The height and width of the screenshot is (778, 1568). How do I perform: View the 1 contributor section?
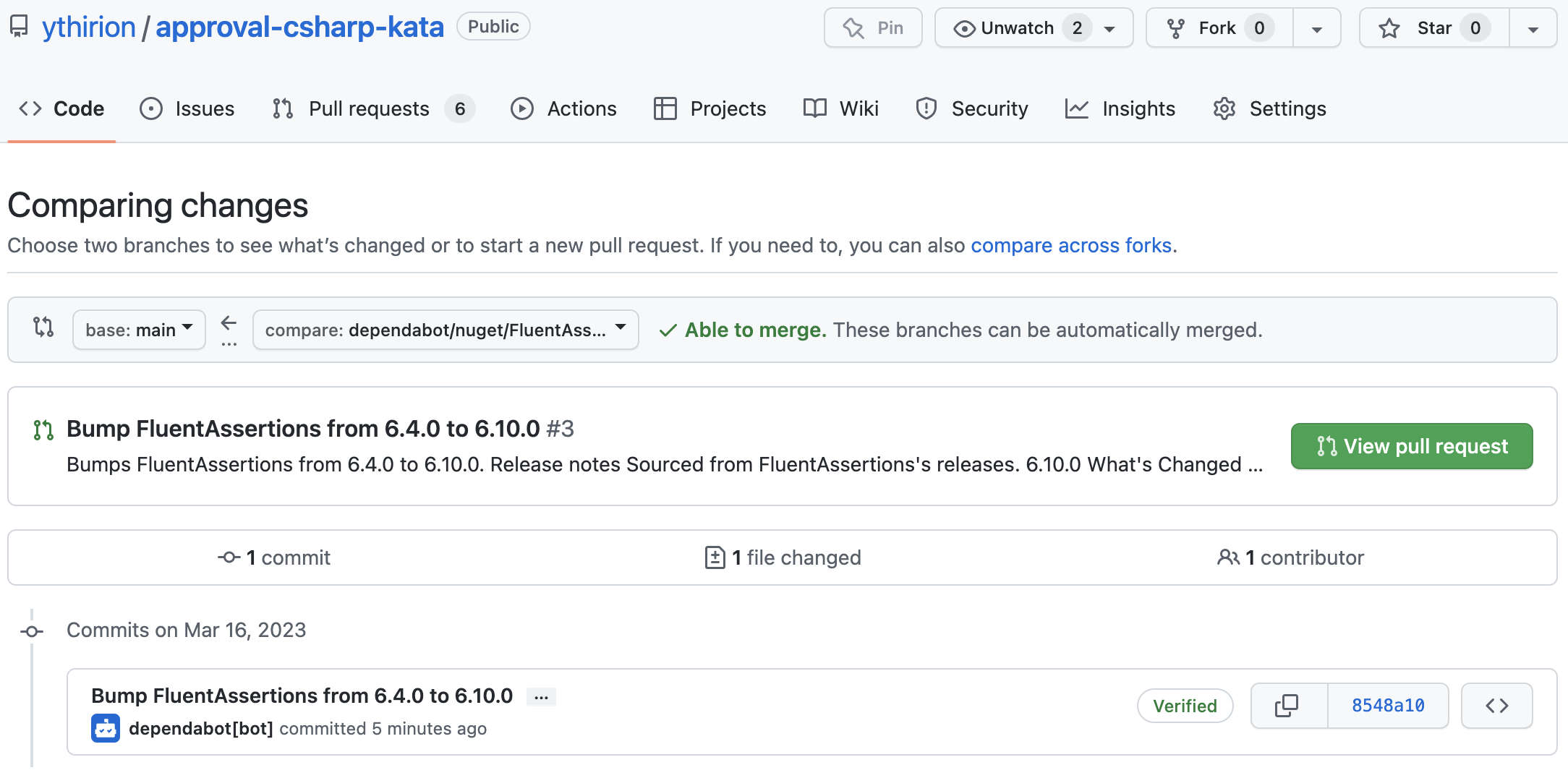coord(1290,557)
